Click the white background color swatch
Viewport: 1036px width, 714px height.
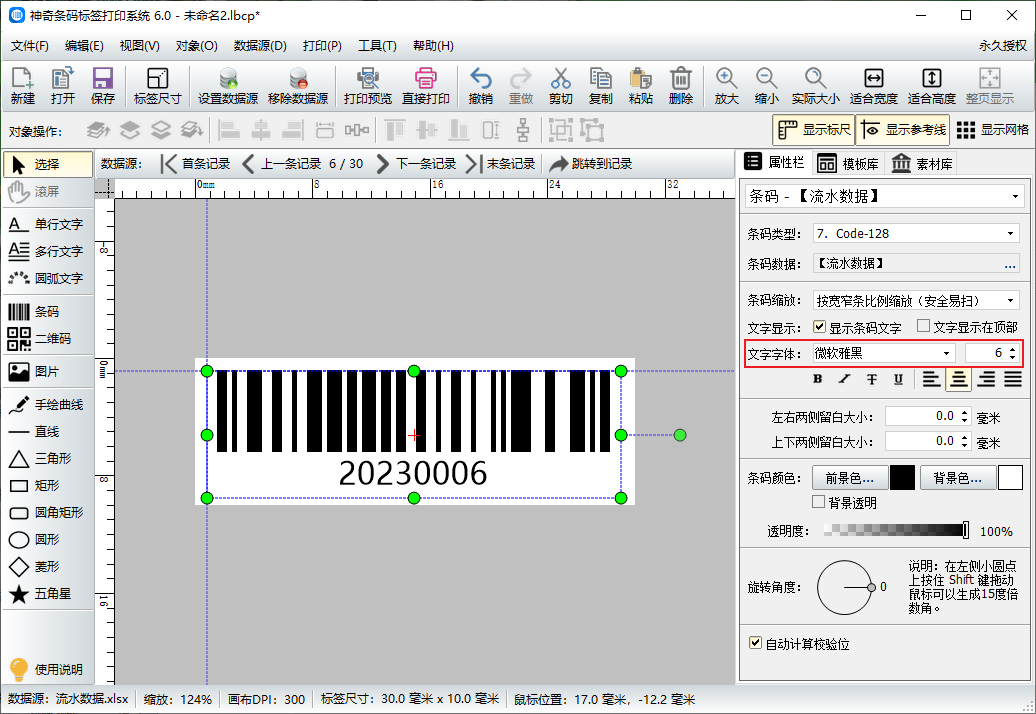[x=1010, y=478]
